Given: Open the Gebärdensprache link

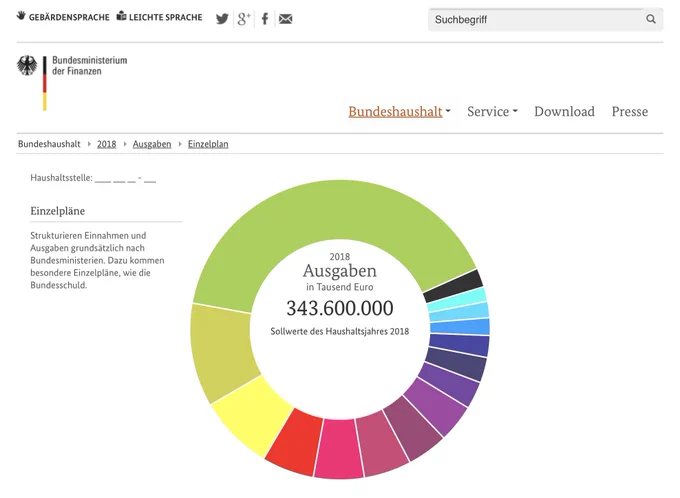Looking at the screenshot, I should pos(69,17).
